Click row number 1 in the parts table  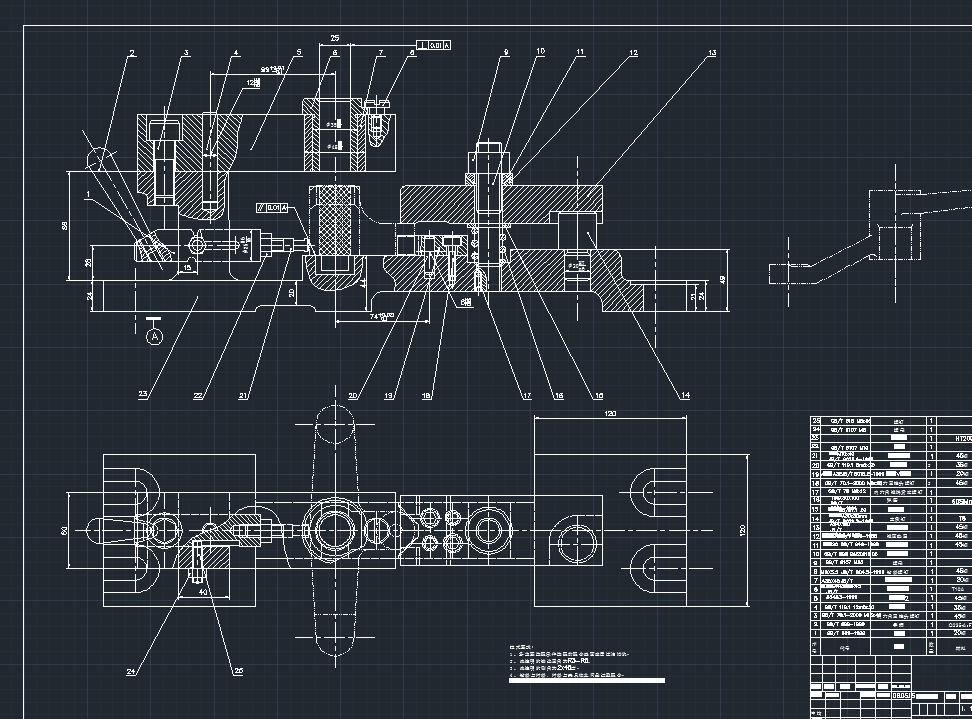click(816, 633)
